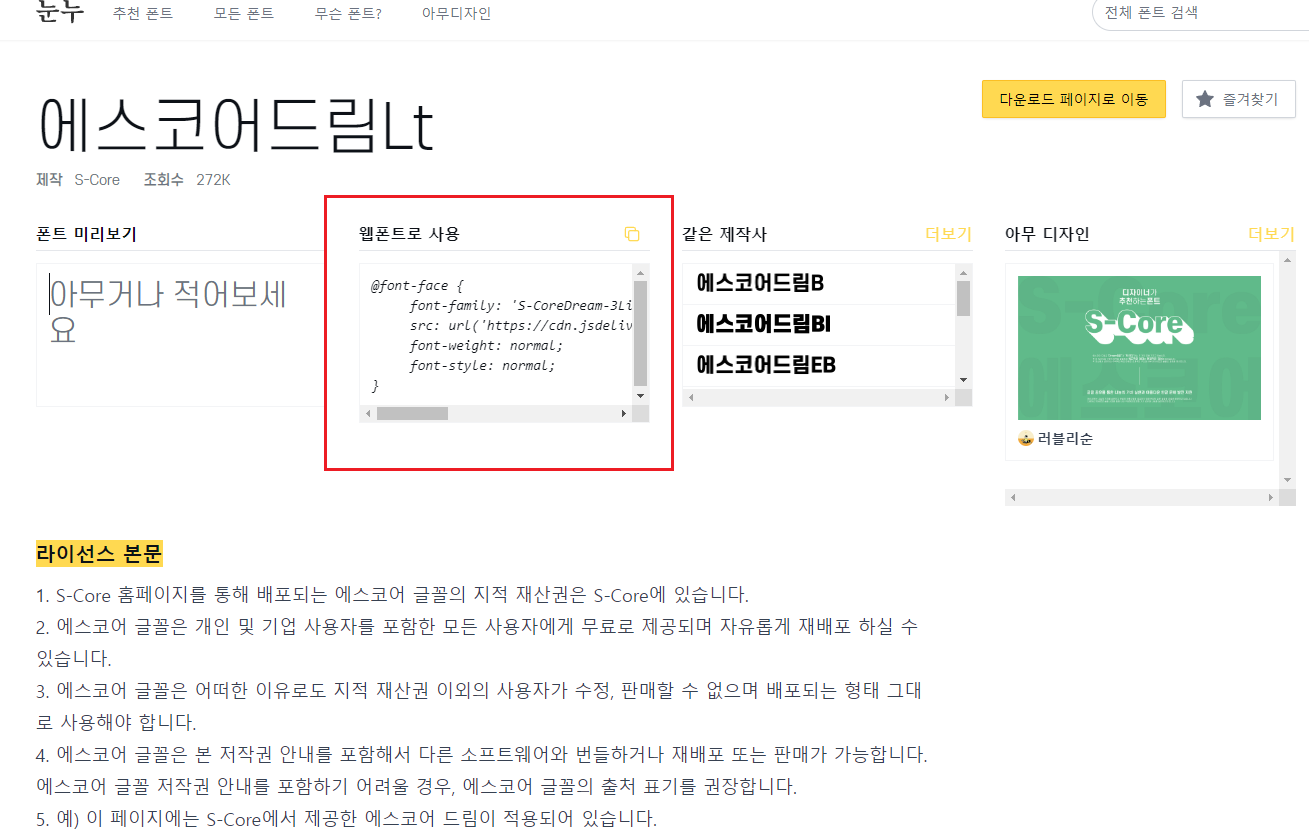Screen dimensions: 1309x831
Task: Click 더보기 next to 아무 디자인
Action: coord(1271,234)
